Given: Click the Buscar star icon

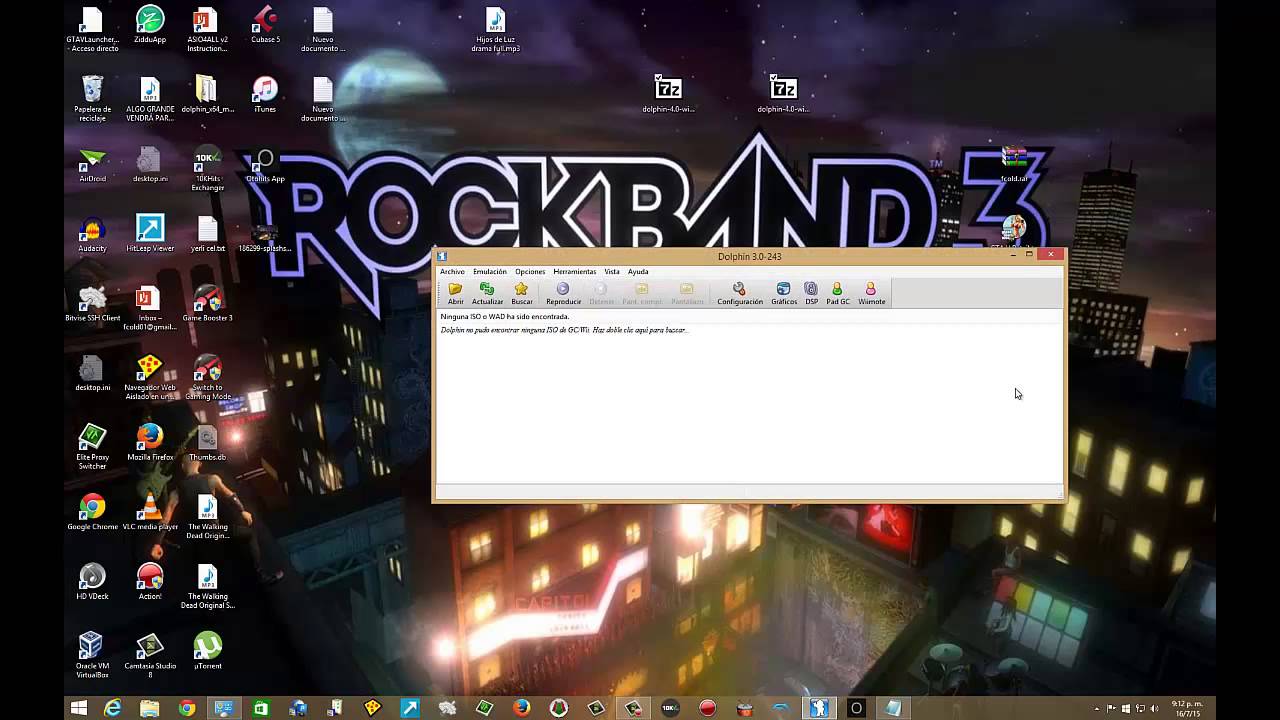Looking at the screenshot, I should coord(522,293).
